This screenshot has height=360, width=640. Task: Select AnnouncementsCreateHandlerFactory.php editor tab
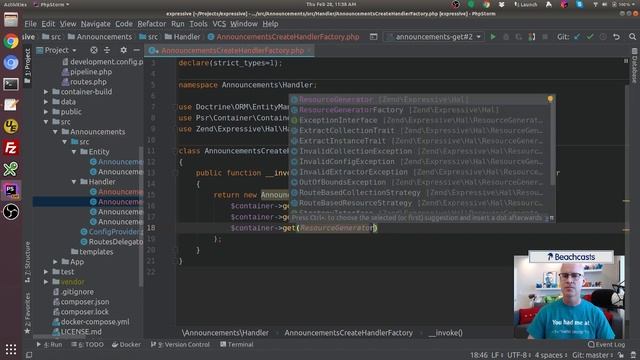click(228, 51)
